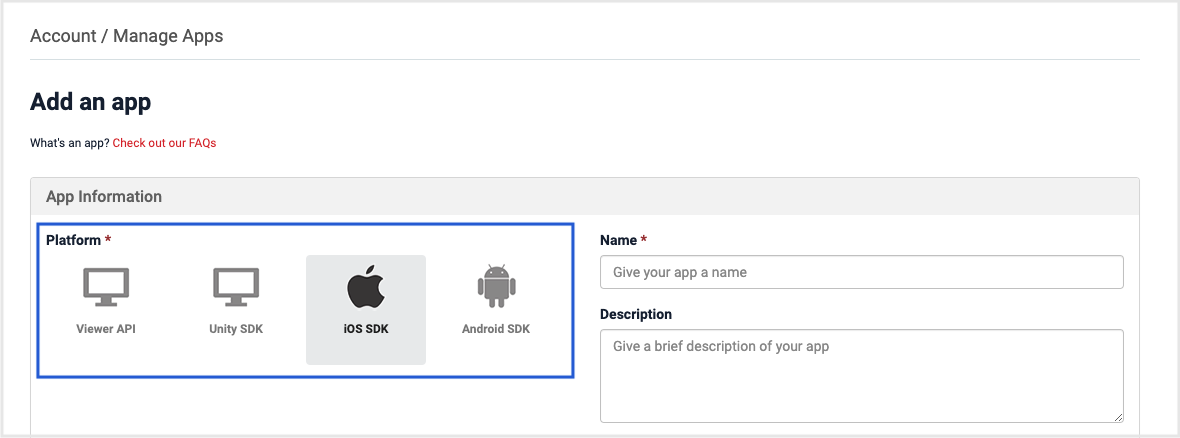
Task: Click the Description field label
Action: pos(636,314)
